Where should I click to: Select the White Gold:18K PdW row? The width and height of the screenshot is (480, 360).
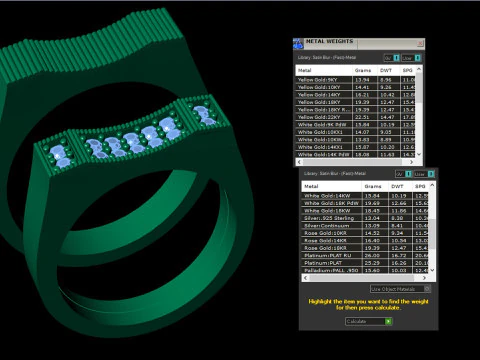coord(365,203)
